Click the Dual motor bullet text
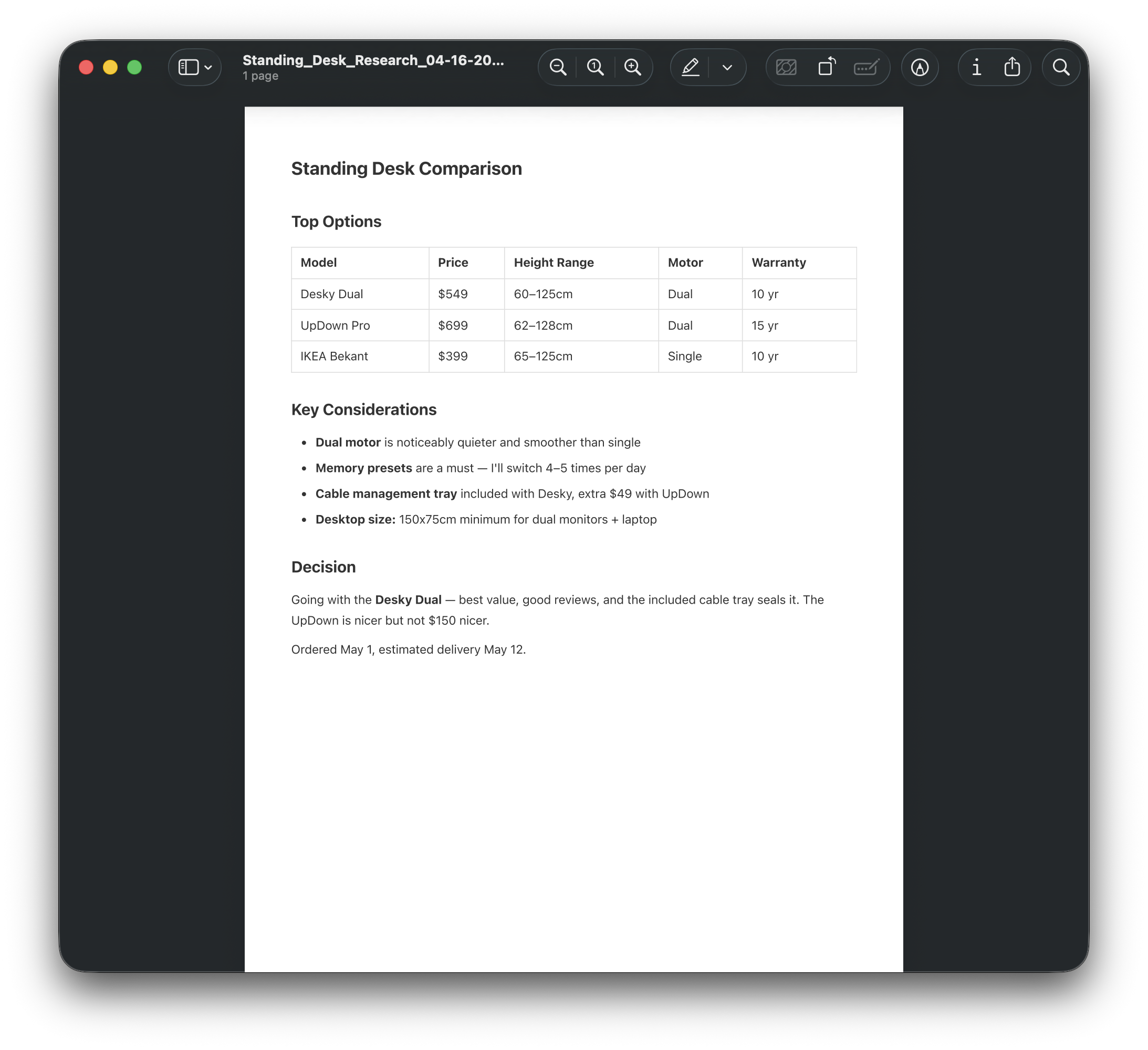Image resolution: width=1148 pixels, height=1050 pixels. point(478,443)
